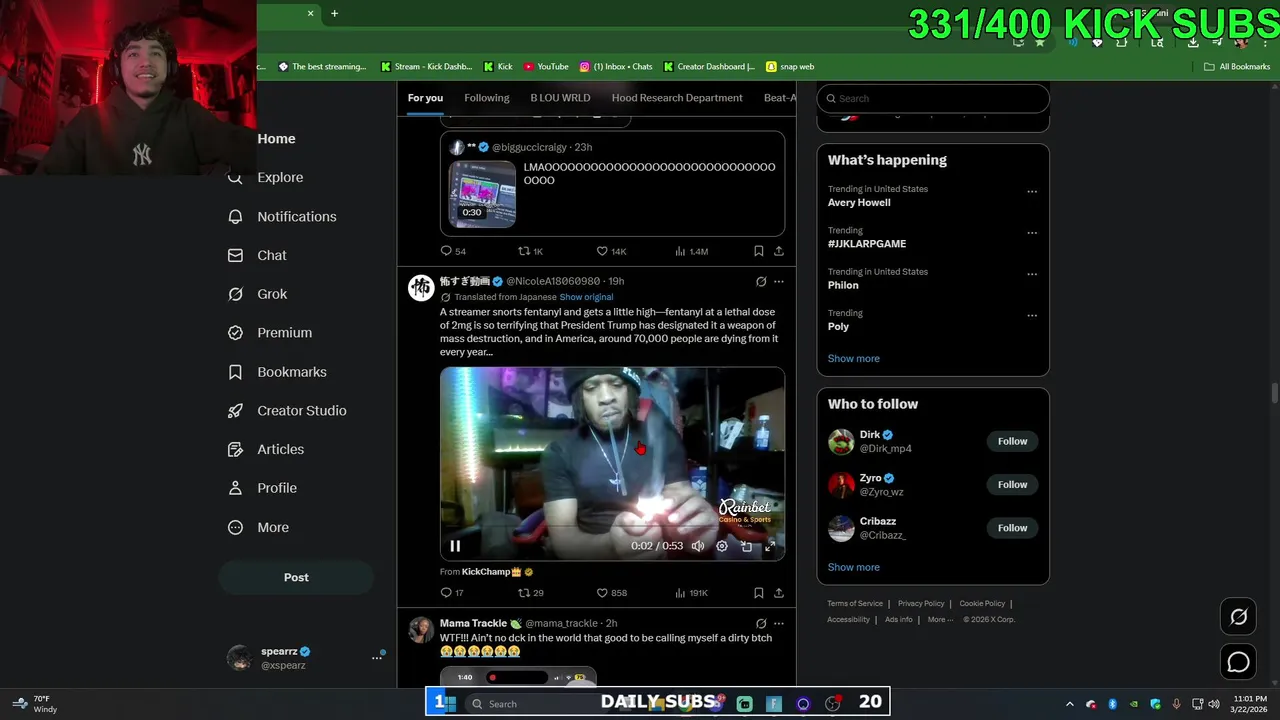The width and height of the screenshot is (1280, 720).
Task: Enter video fullscreen mode
Action: pyautogui.click(x=770, y=546)
